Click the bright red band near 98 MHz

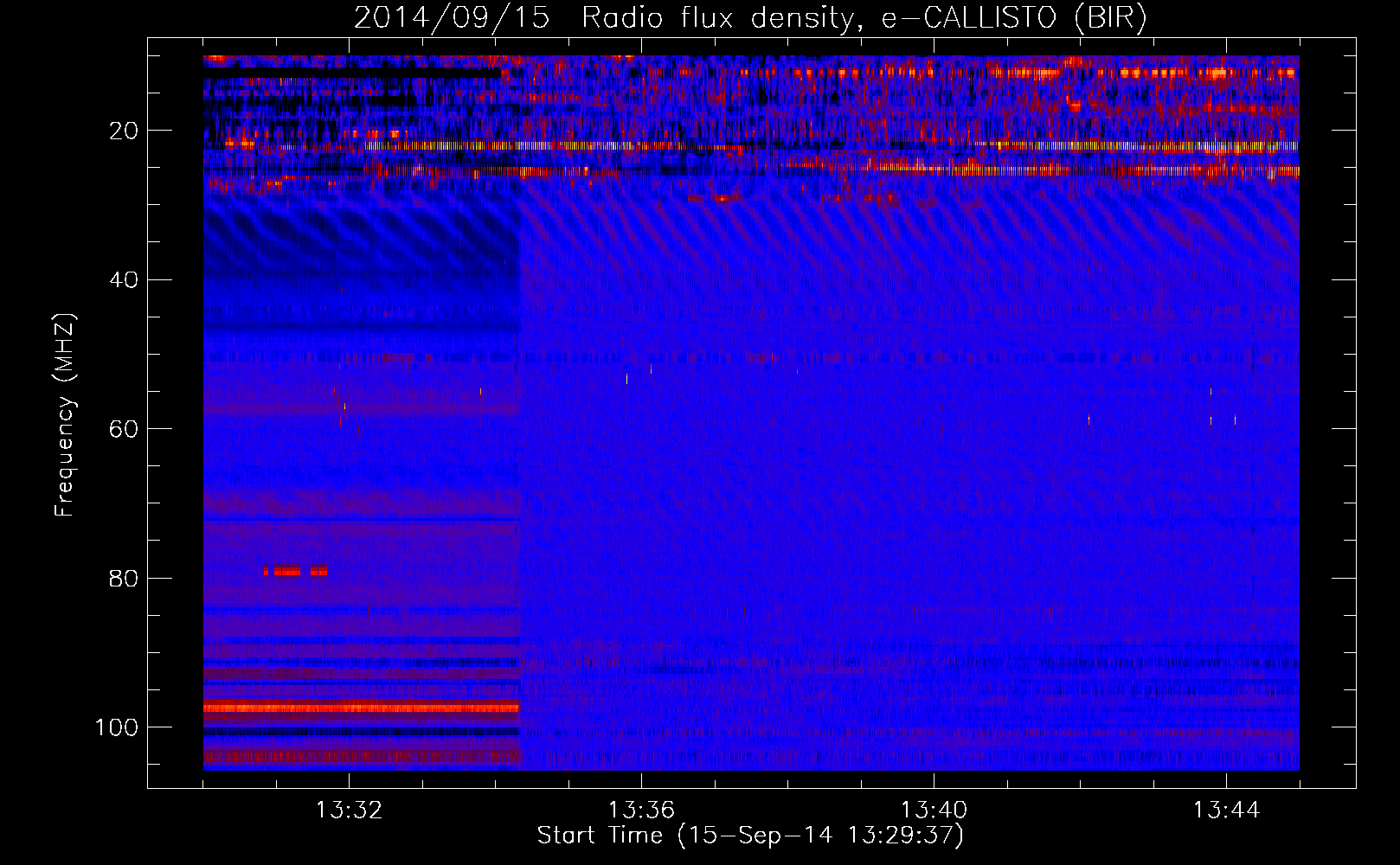[x=362, y=708]
